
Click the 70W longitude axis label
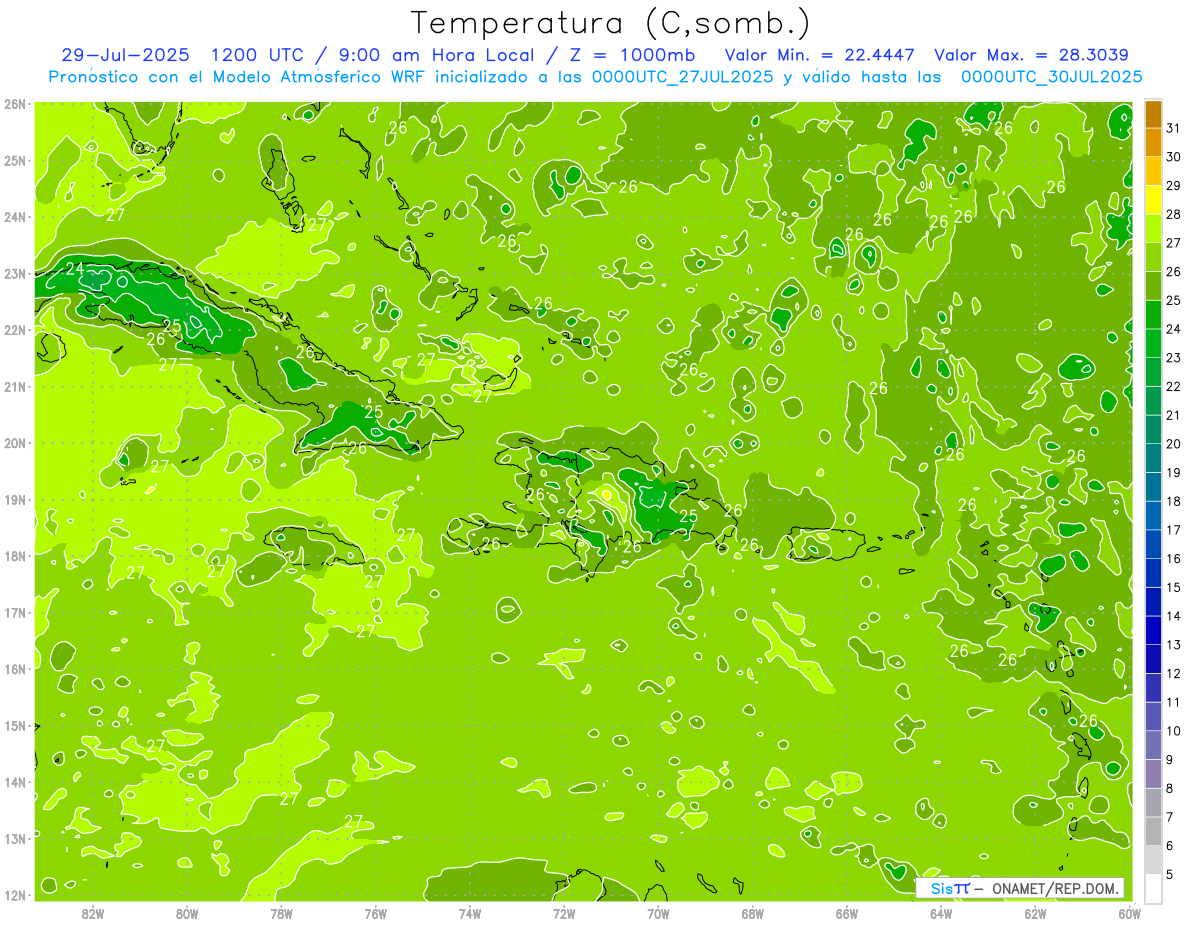click(x=658, y=913)
